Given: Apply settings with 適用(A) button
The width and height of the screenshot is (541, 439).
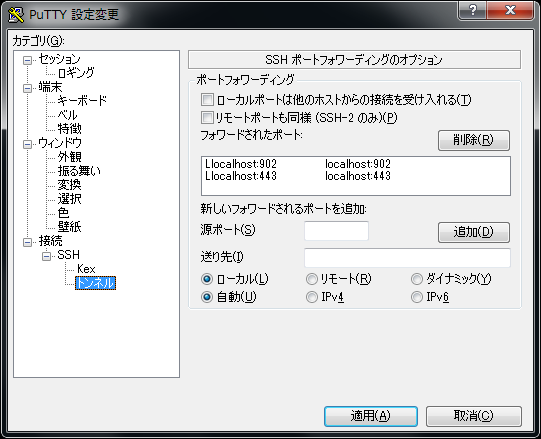Looking at the screenshot, I should pyautogui.click(x=371, y=416).
